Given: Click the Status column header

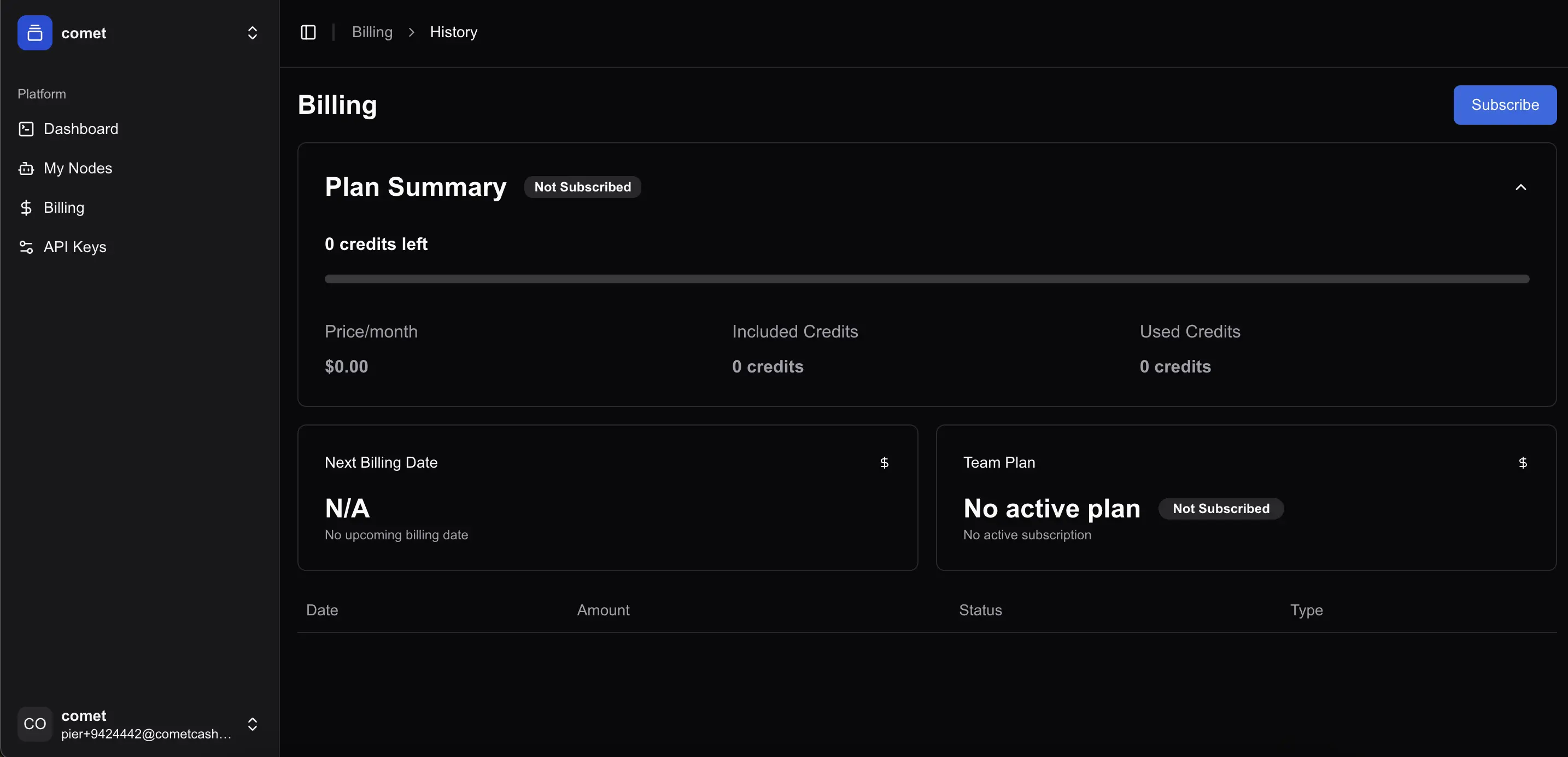Looking at the screenshot, I should pos(980,610).
